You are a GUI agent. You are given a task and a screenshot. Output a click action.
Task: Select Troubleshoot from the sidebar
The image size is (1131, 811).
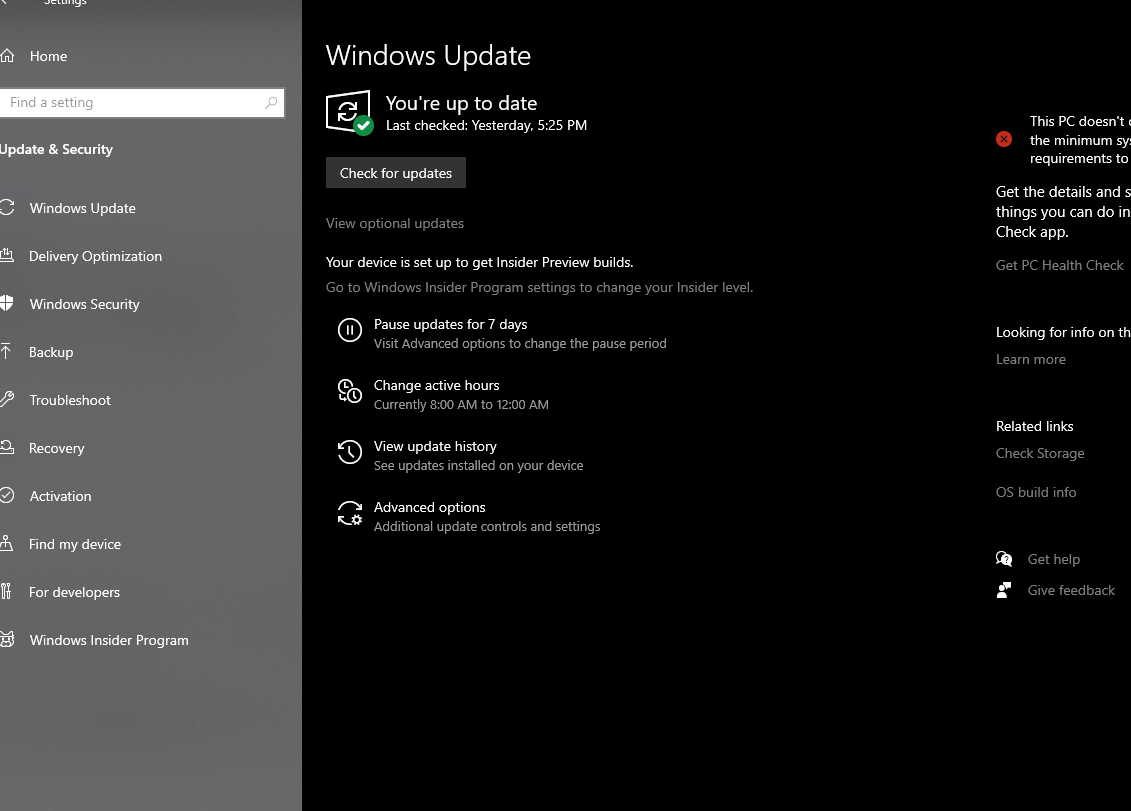point(70,400)
